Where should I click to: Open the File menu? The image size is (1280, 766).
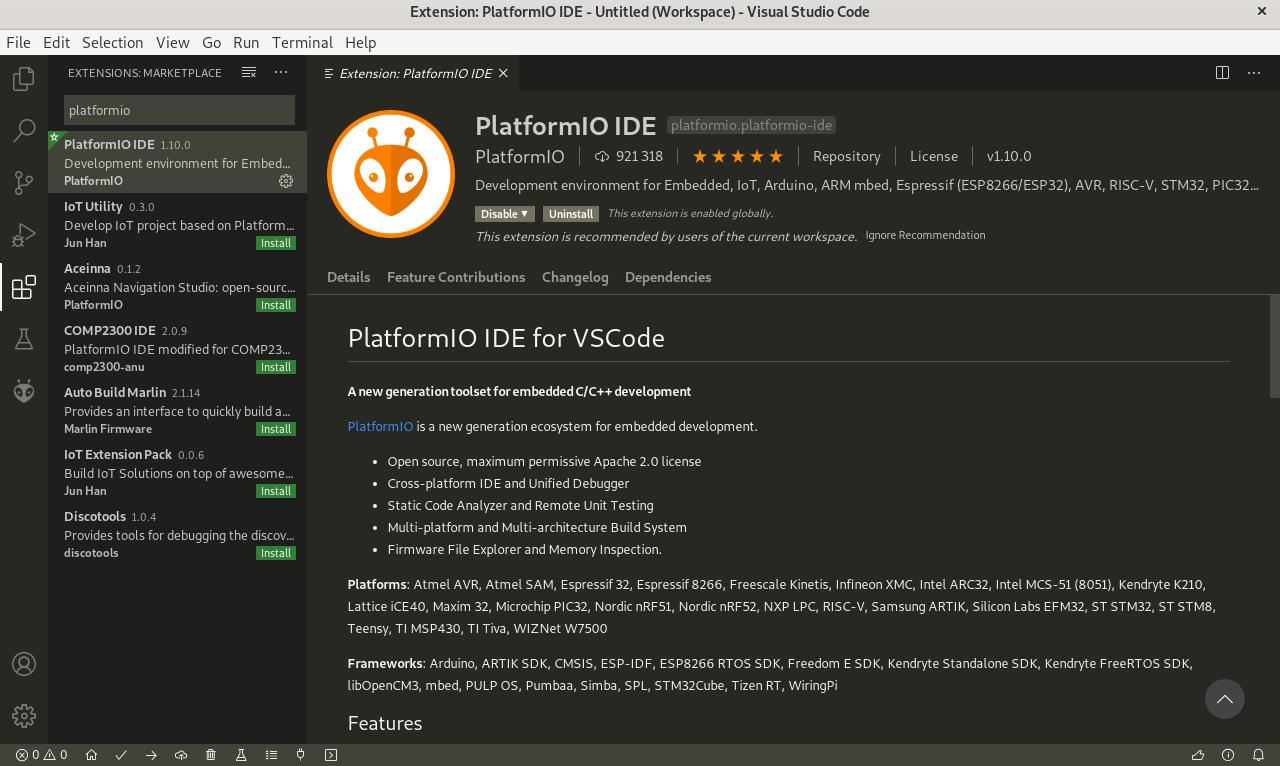click(18, 42)
